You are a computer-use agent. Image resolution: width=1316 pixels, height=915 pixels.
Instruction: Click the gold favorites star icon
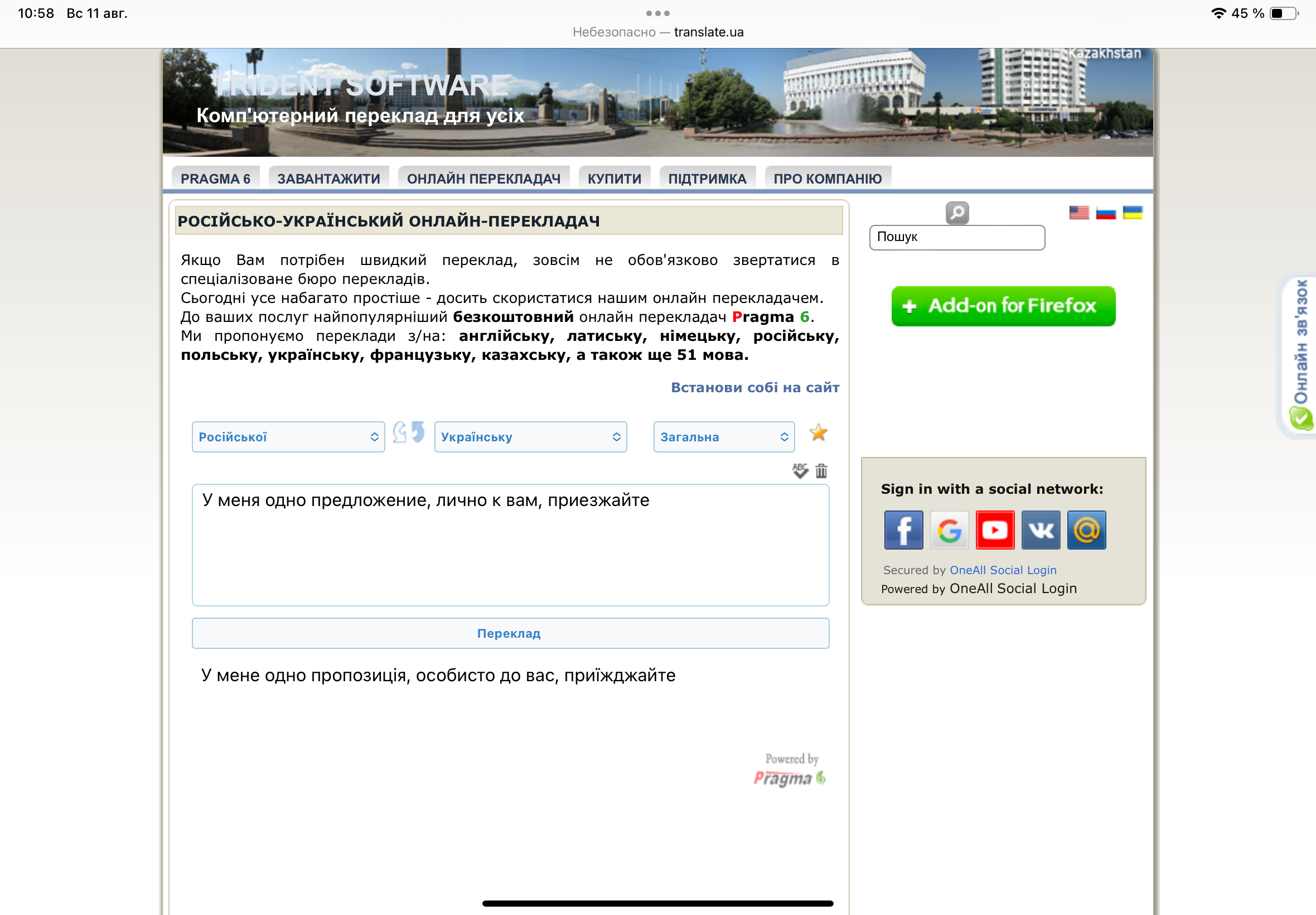point(818,433)
